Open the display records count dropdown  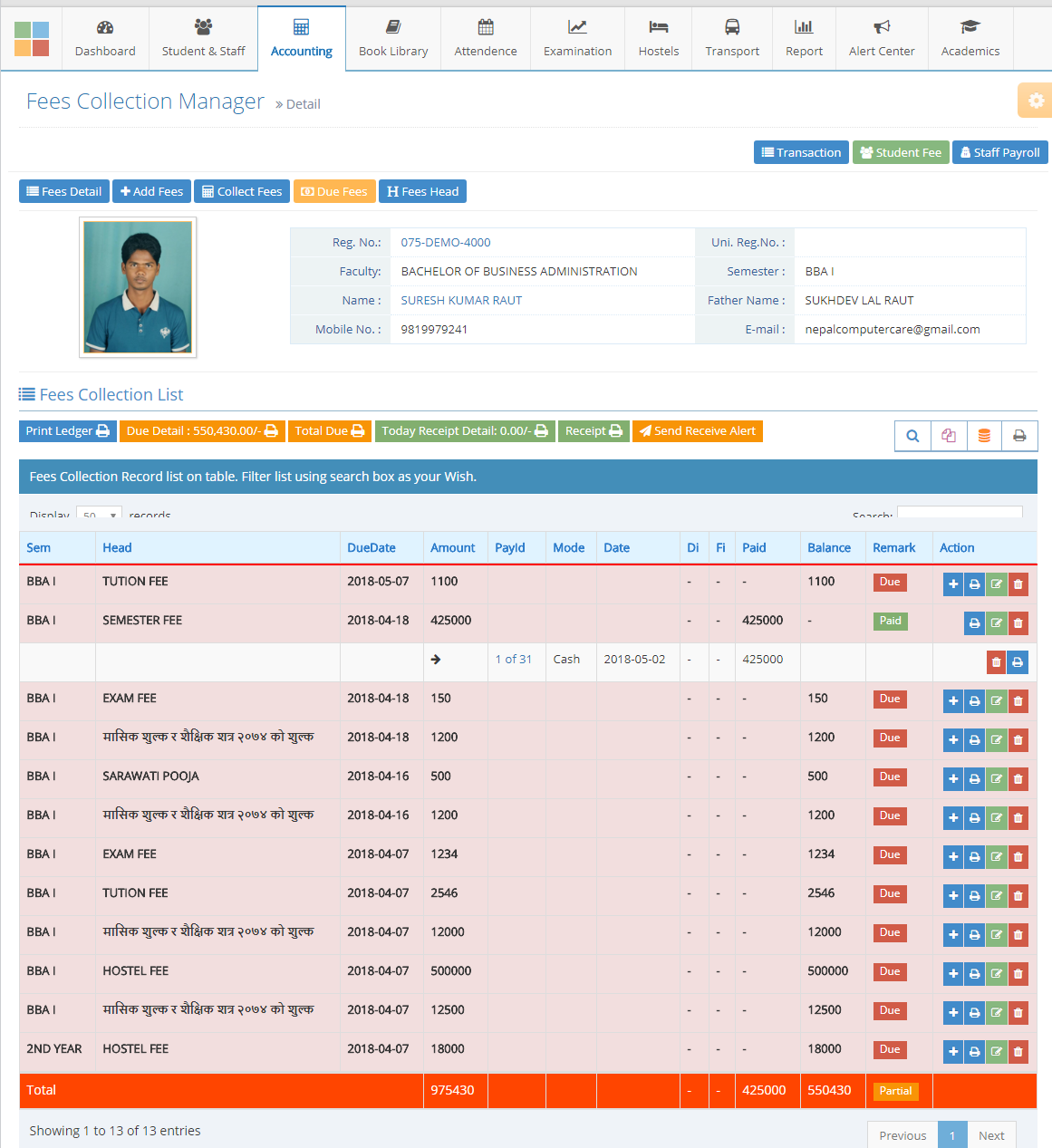click(x=99, y=514)
